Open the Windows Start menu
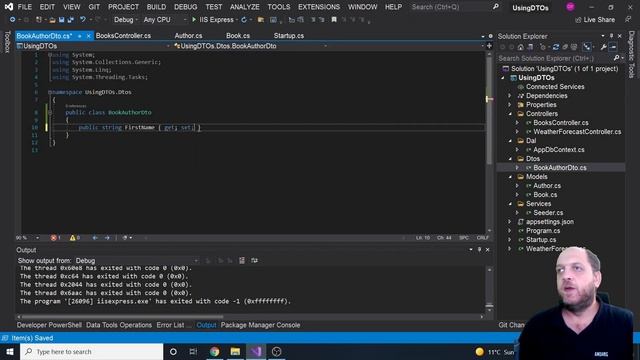The image size is (640, 360). click(x=10, y=352)
